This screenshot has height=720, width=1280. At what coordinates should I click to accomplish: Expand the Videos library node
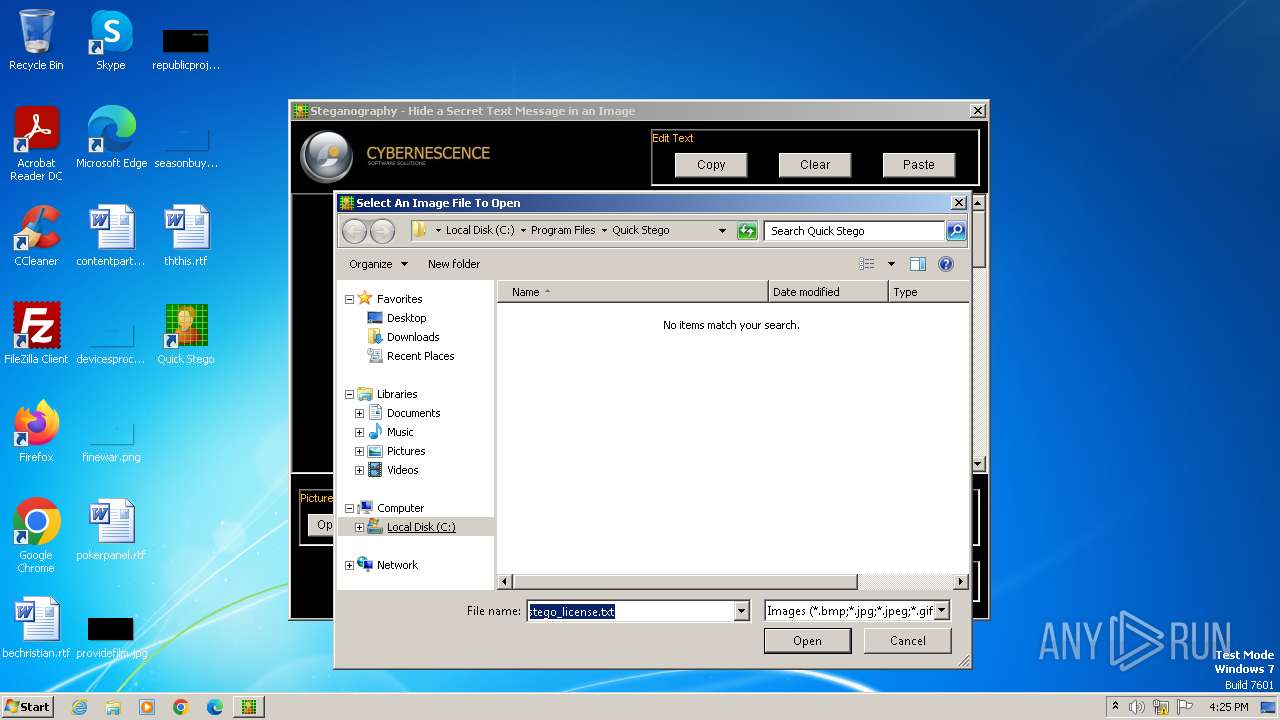(359, 470)
